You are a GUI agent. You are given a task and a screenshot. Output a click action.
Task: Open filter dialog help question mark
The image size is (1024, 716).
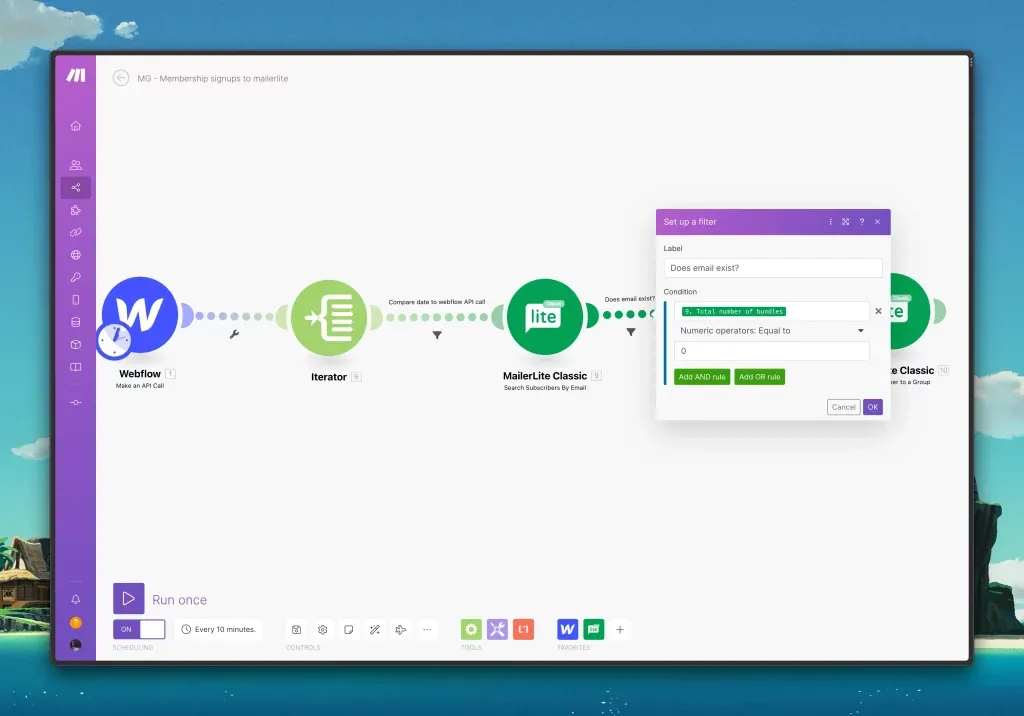(x=862, y=222)
